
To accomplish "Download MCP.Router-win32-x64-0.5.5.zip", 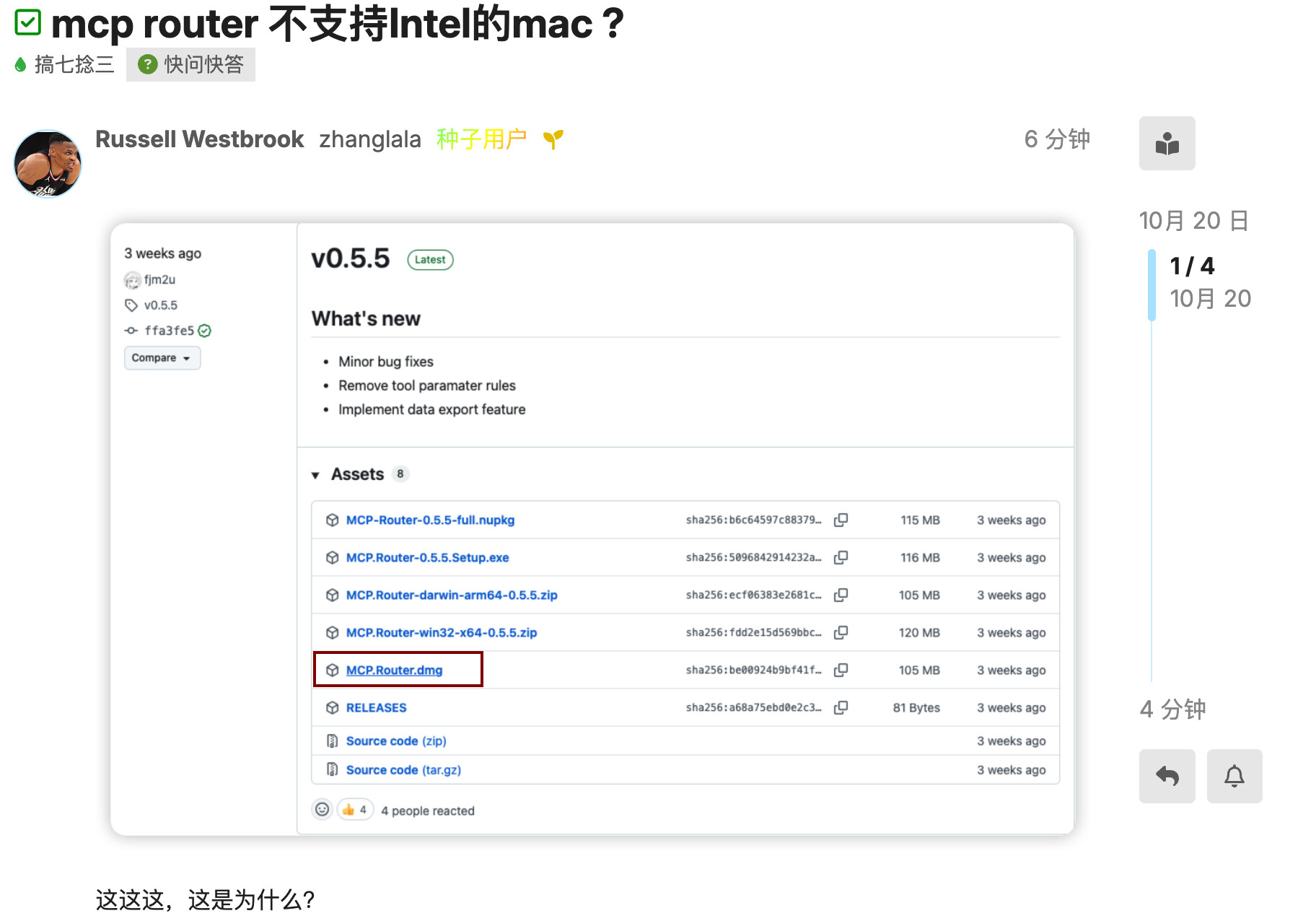I will click(x=442, y=633).
